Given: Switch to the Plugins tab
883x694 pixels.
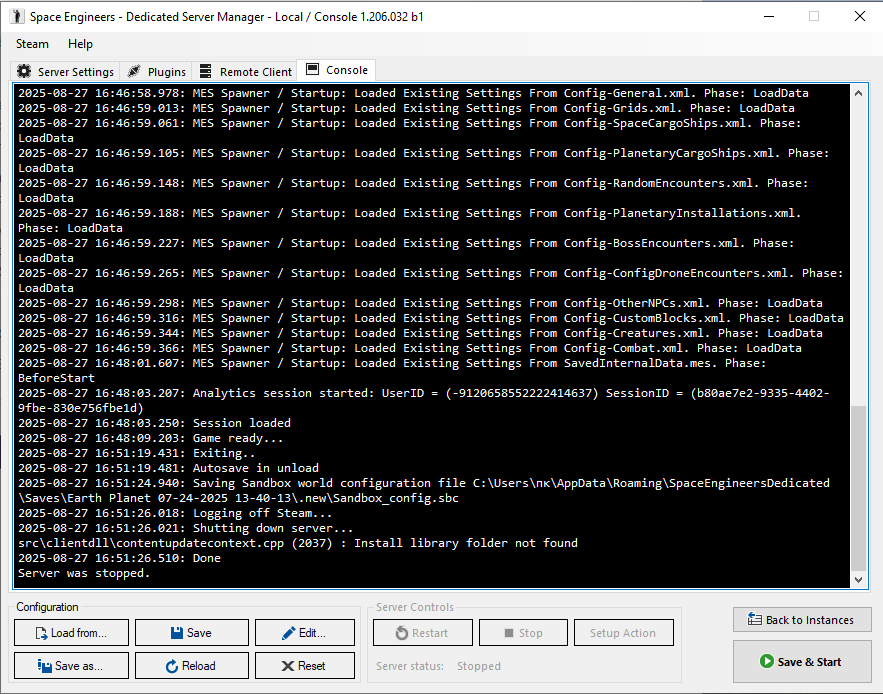Looking at the screenshot, I should 156,72.
